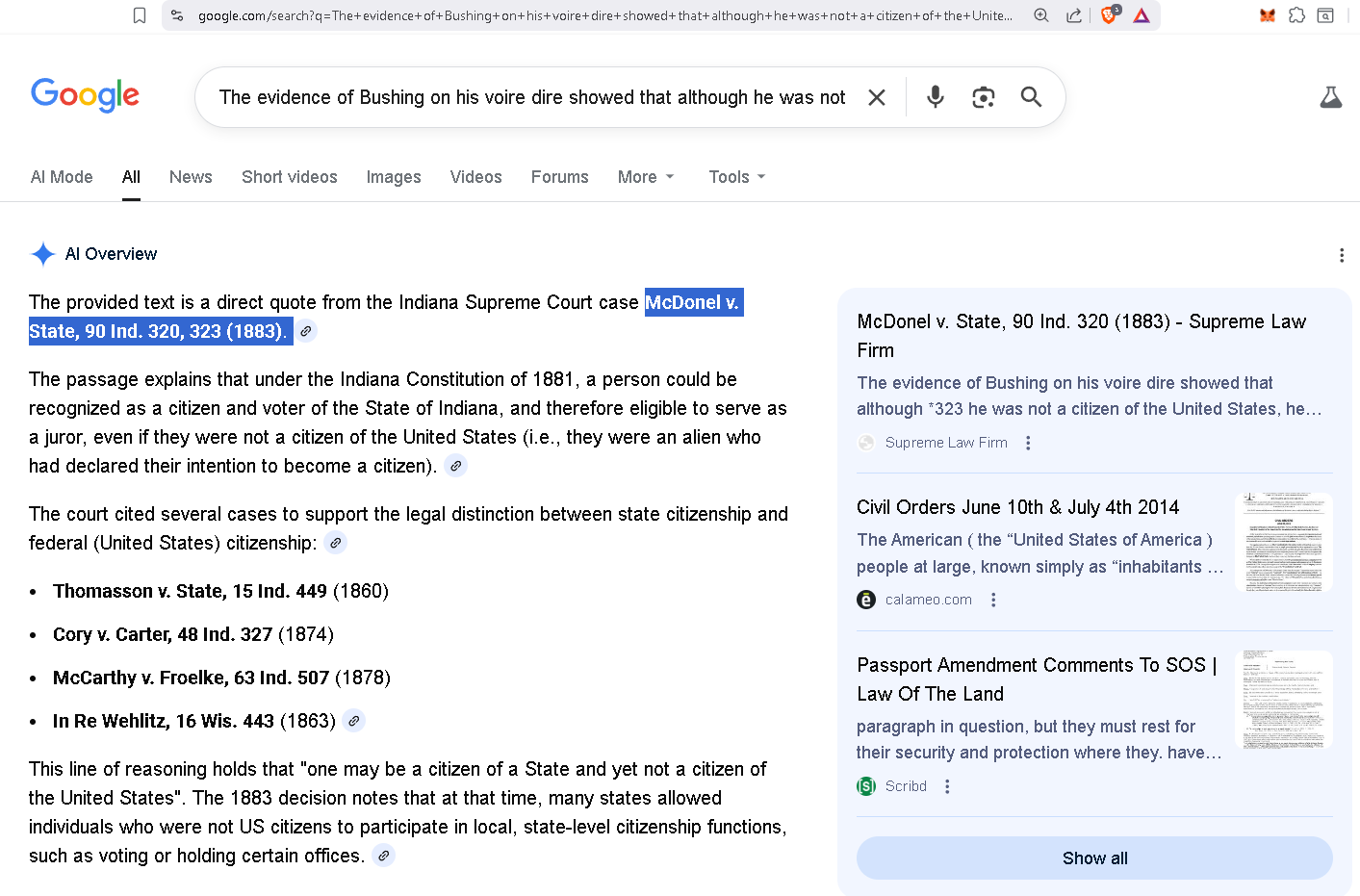Open AI Overview three-dot options menu
The height and width of the screenshot is (896, 1360).
click(x=1341, y=255)
